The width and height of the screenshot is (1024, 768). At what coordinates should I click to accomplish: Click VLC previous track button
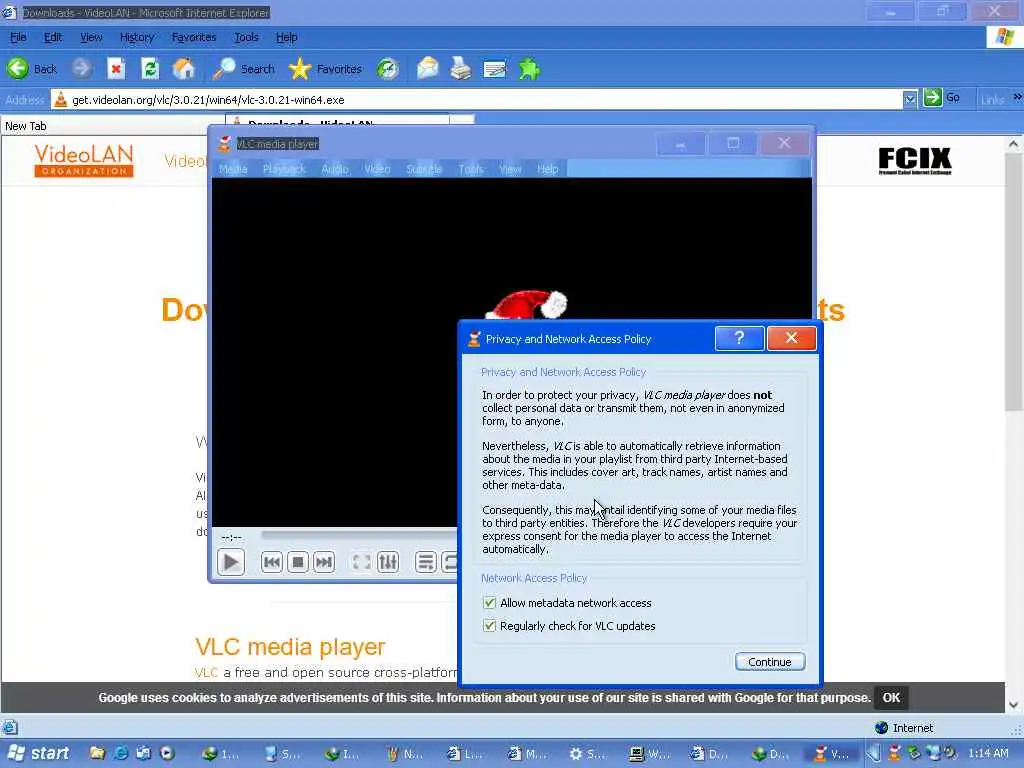coord(272,562)
